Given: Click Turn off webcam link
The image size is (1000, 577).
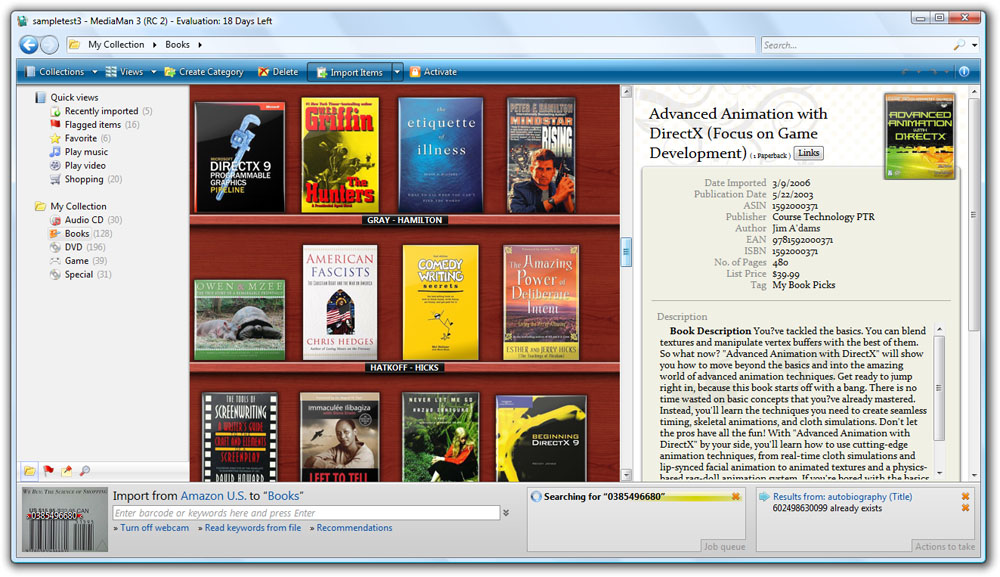Looking at the screenshot, I should pyautogui.click(x=154, y=528).
